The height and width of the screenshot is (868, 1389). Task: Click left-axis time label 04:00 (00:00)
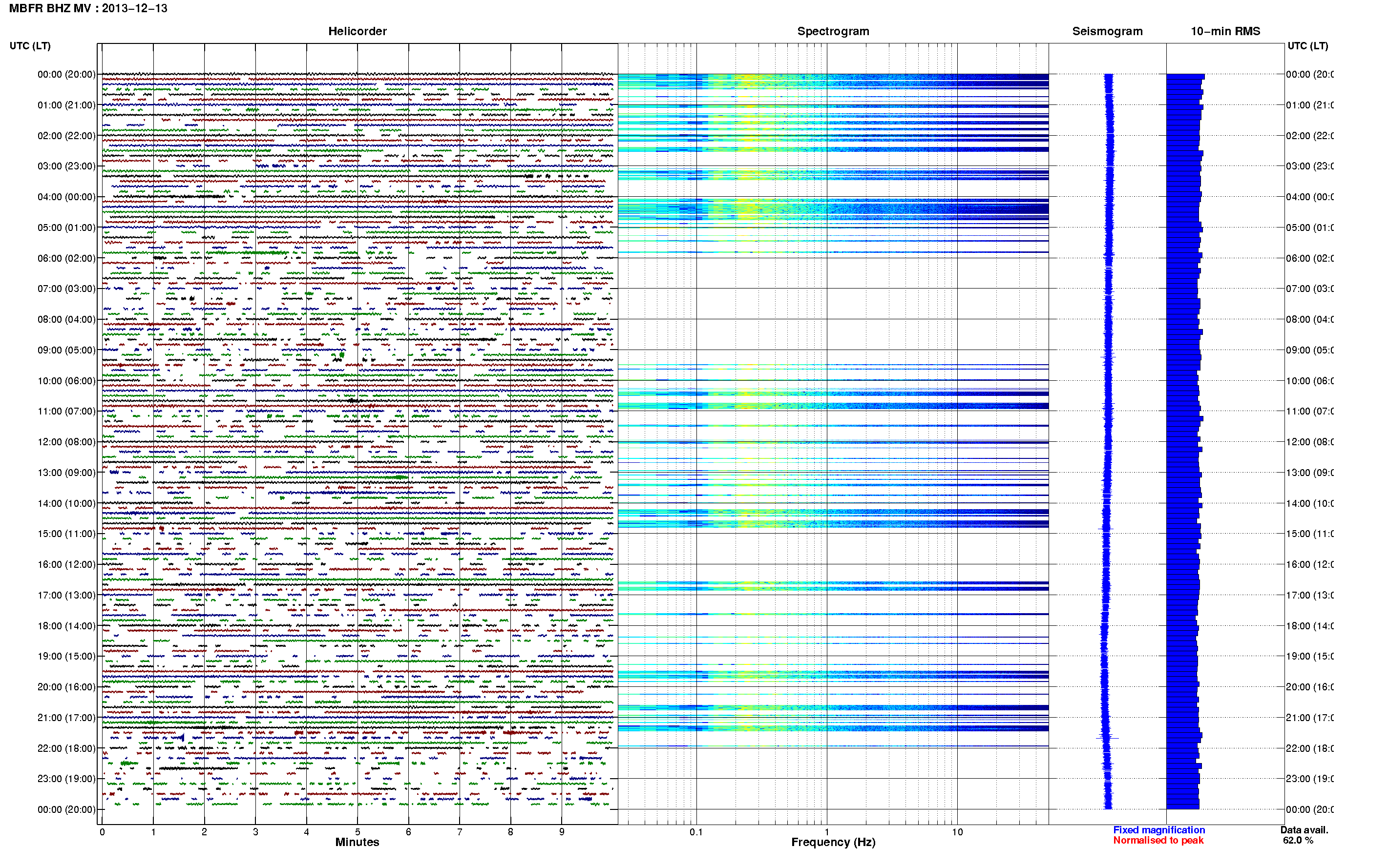[x=66, y=197]
